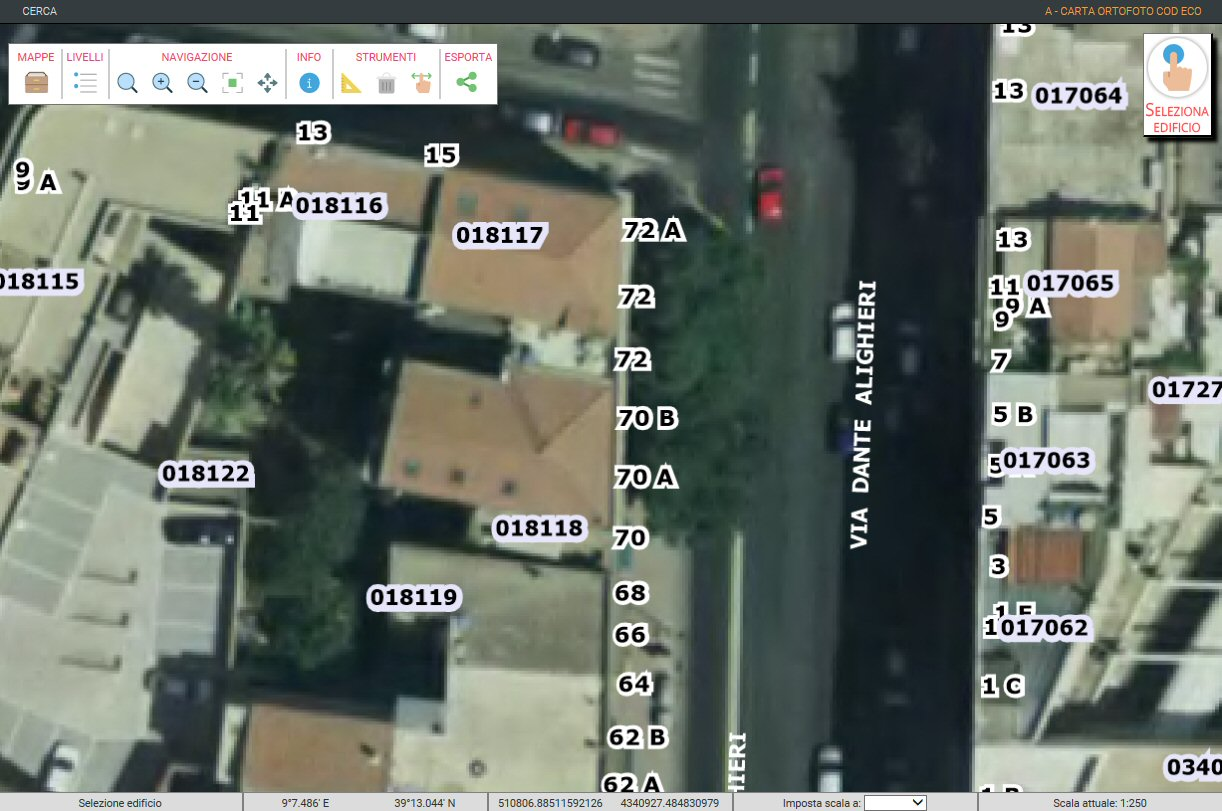Click the zoom to full extent icon

point(232,83)
